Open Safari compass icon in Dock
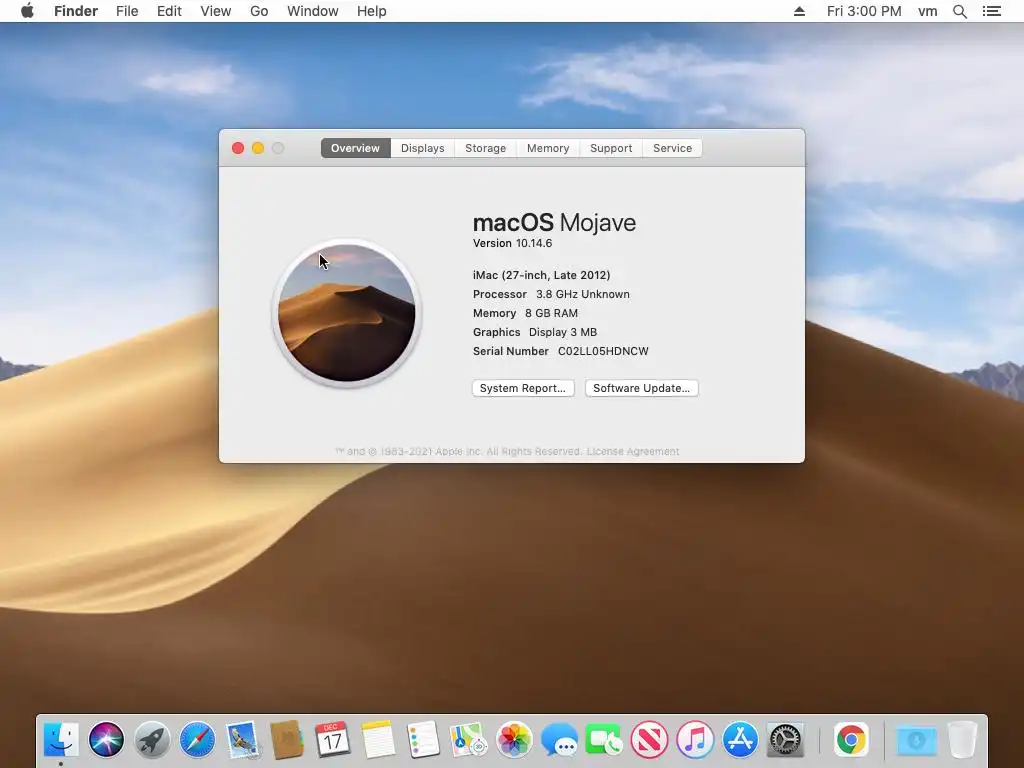The image size is (1024, 768). (197, 740)
